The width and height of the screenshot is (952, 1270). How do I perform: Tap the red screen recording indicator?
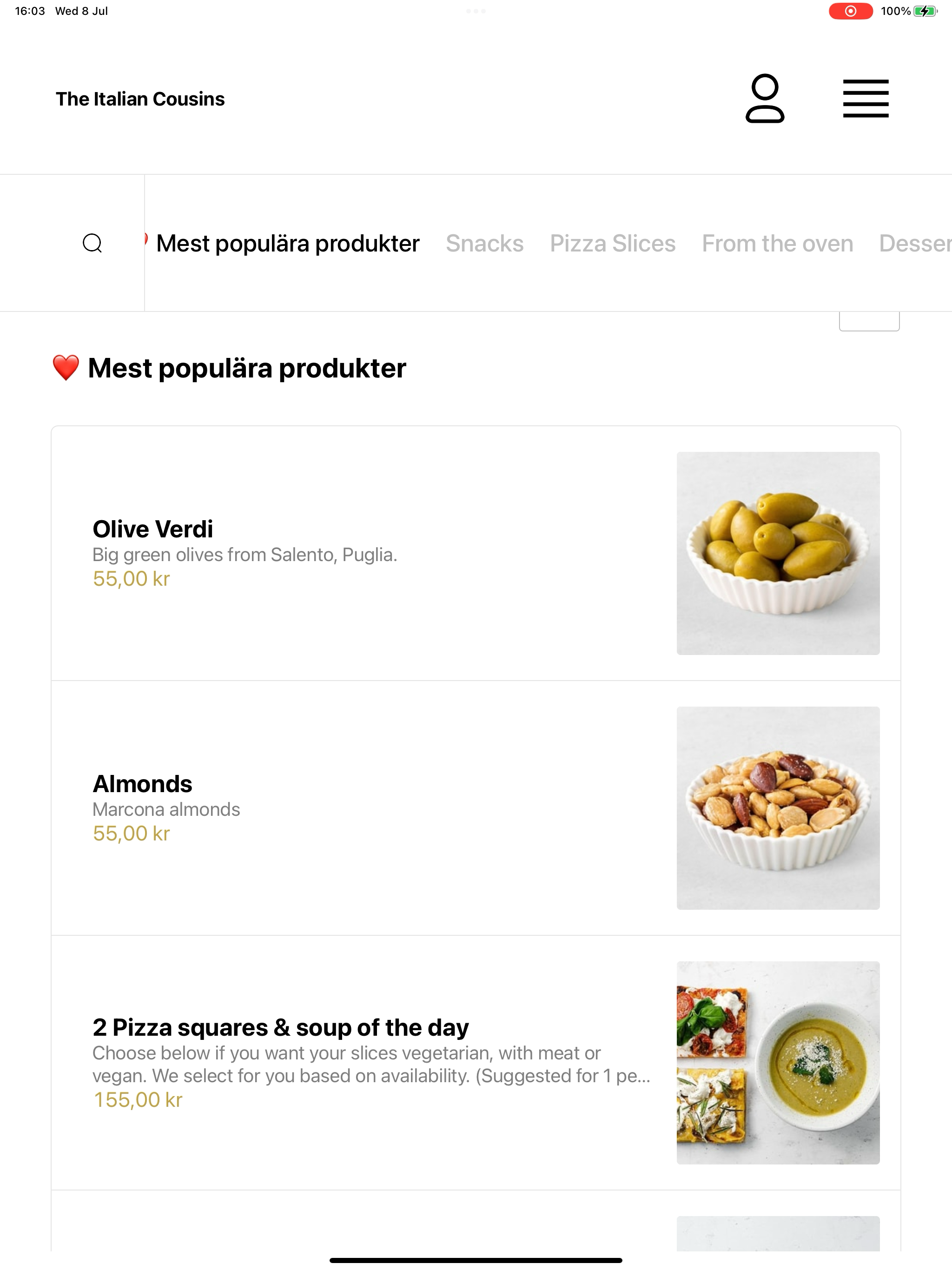850,11
